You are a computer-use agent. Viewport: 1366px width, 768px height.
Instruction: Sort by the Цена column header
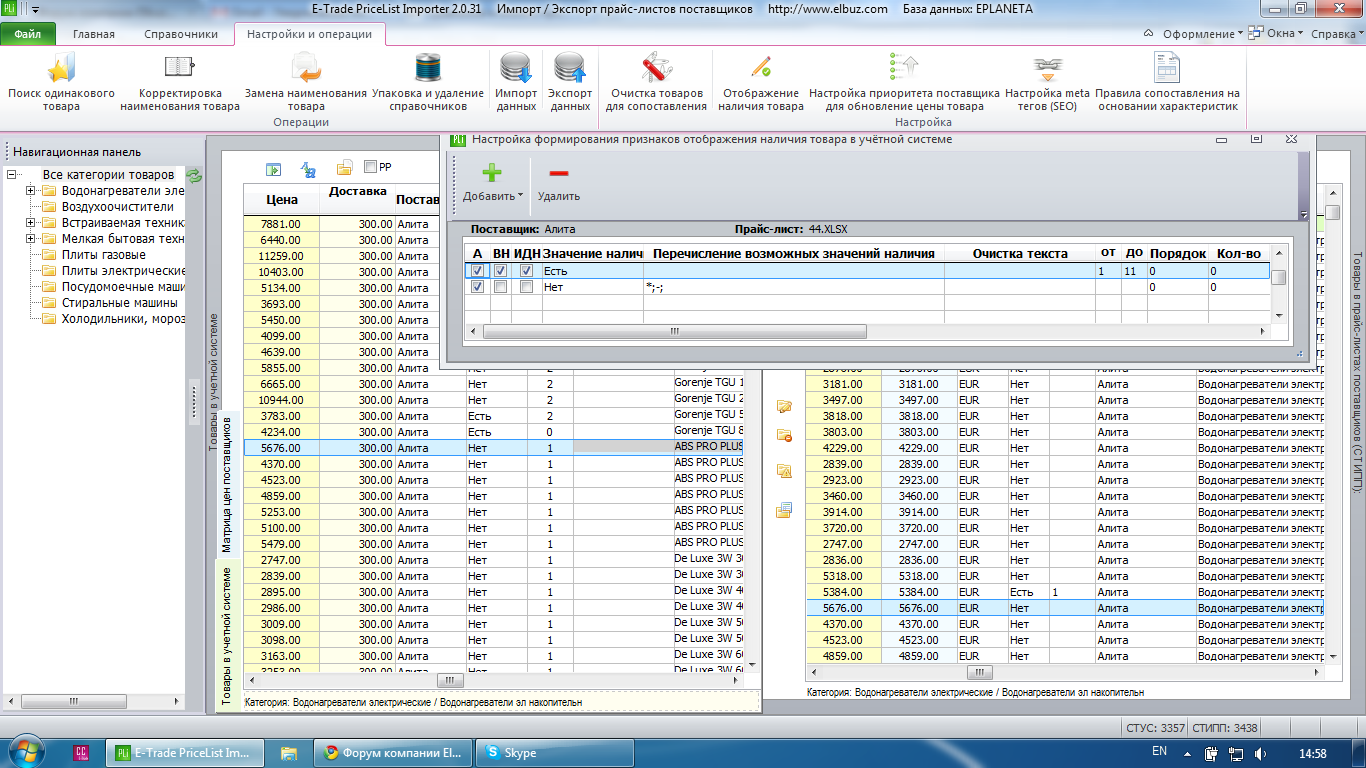pyautogui.click(x=281, y=199)
